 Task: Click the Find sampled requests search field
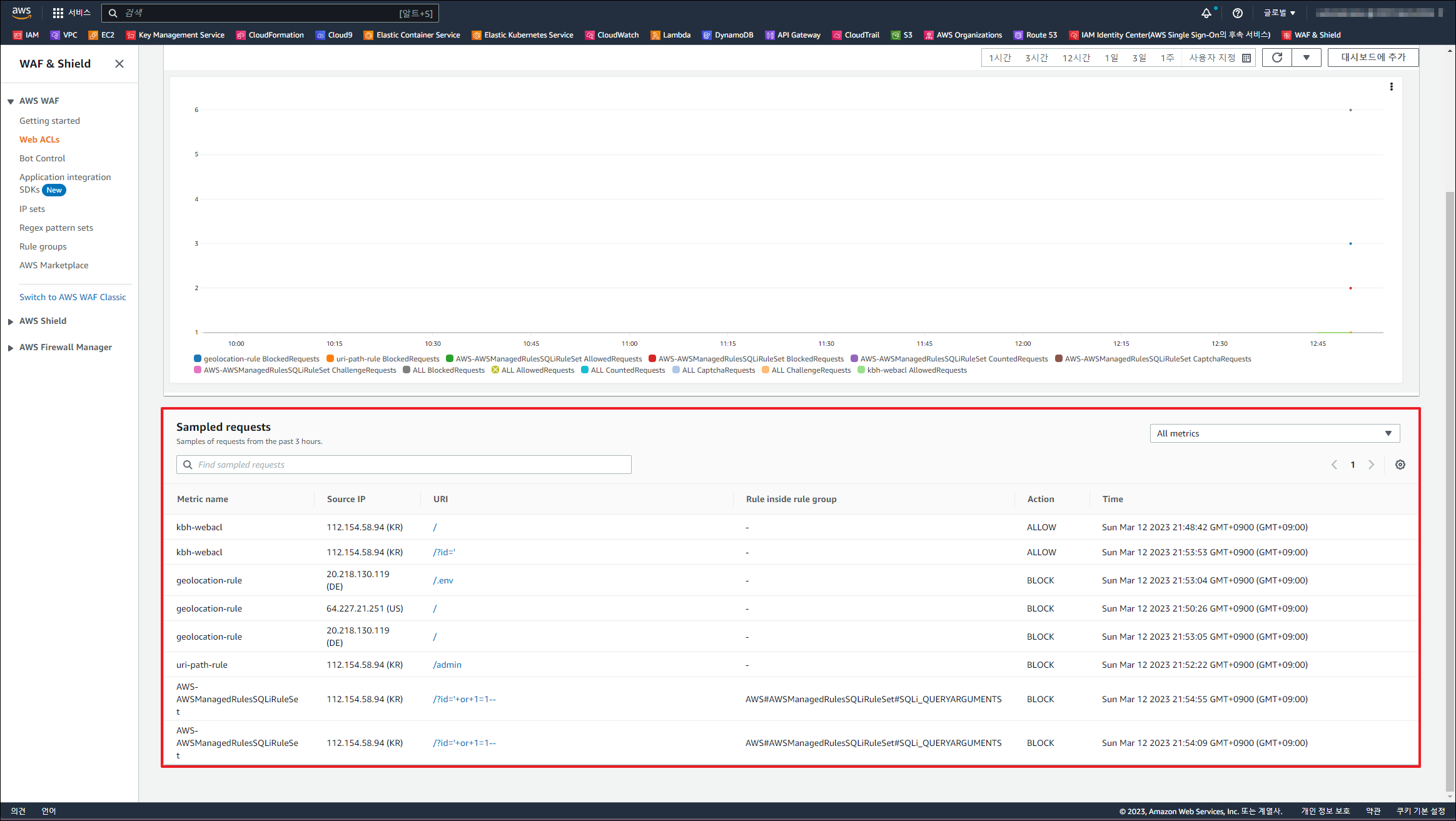tap(403, 465)
